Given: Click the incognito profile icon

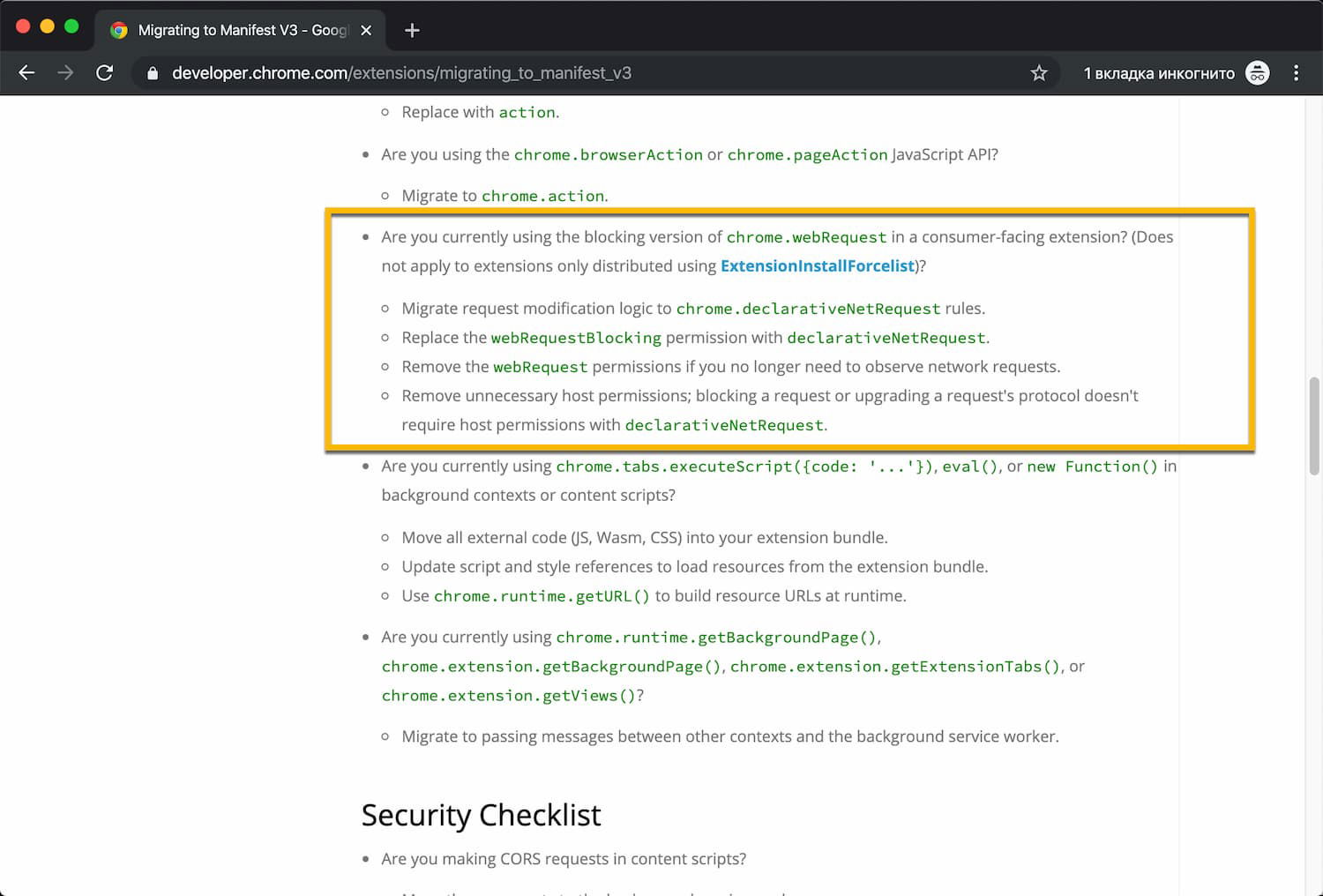Looking at the screenshot, I should [x=1257, y=73].
